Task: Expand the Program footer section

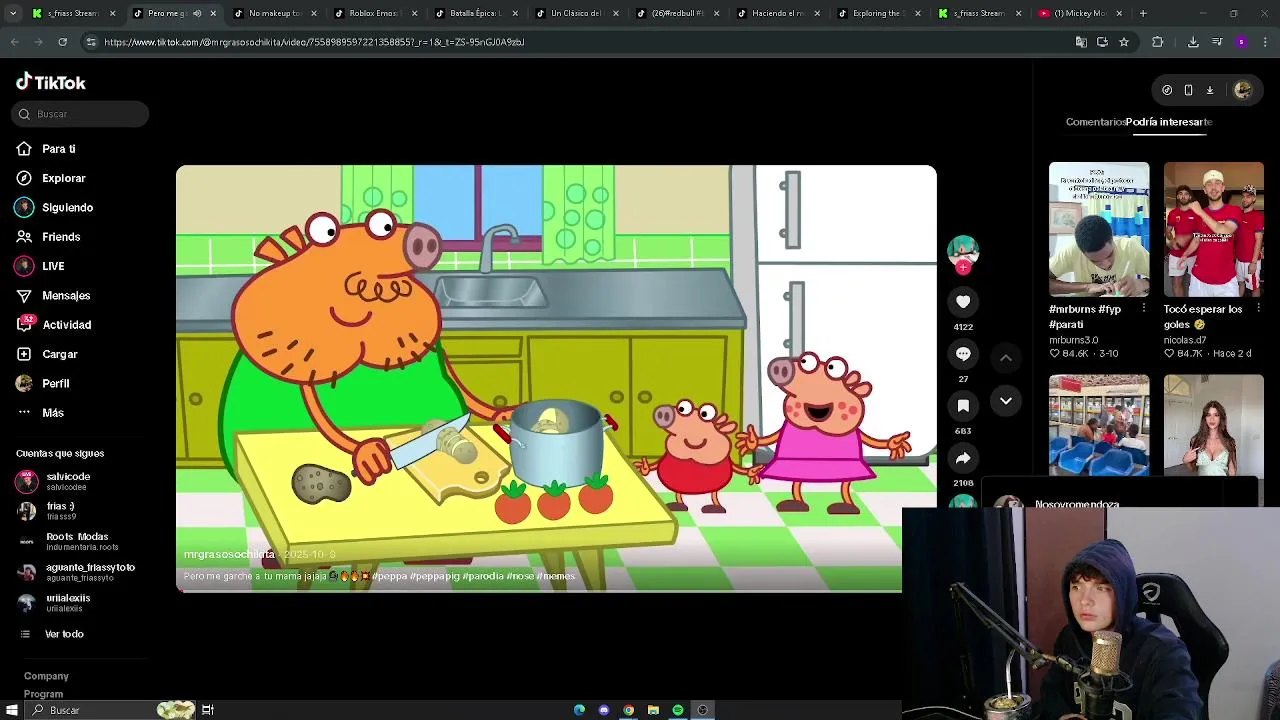Action: pyautogui.click(x=43, y=694)
